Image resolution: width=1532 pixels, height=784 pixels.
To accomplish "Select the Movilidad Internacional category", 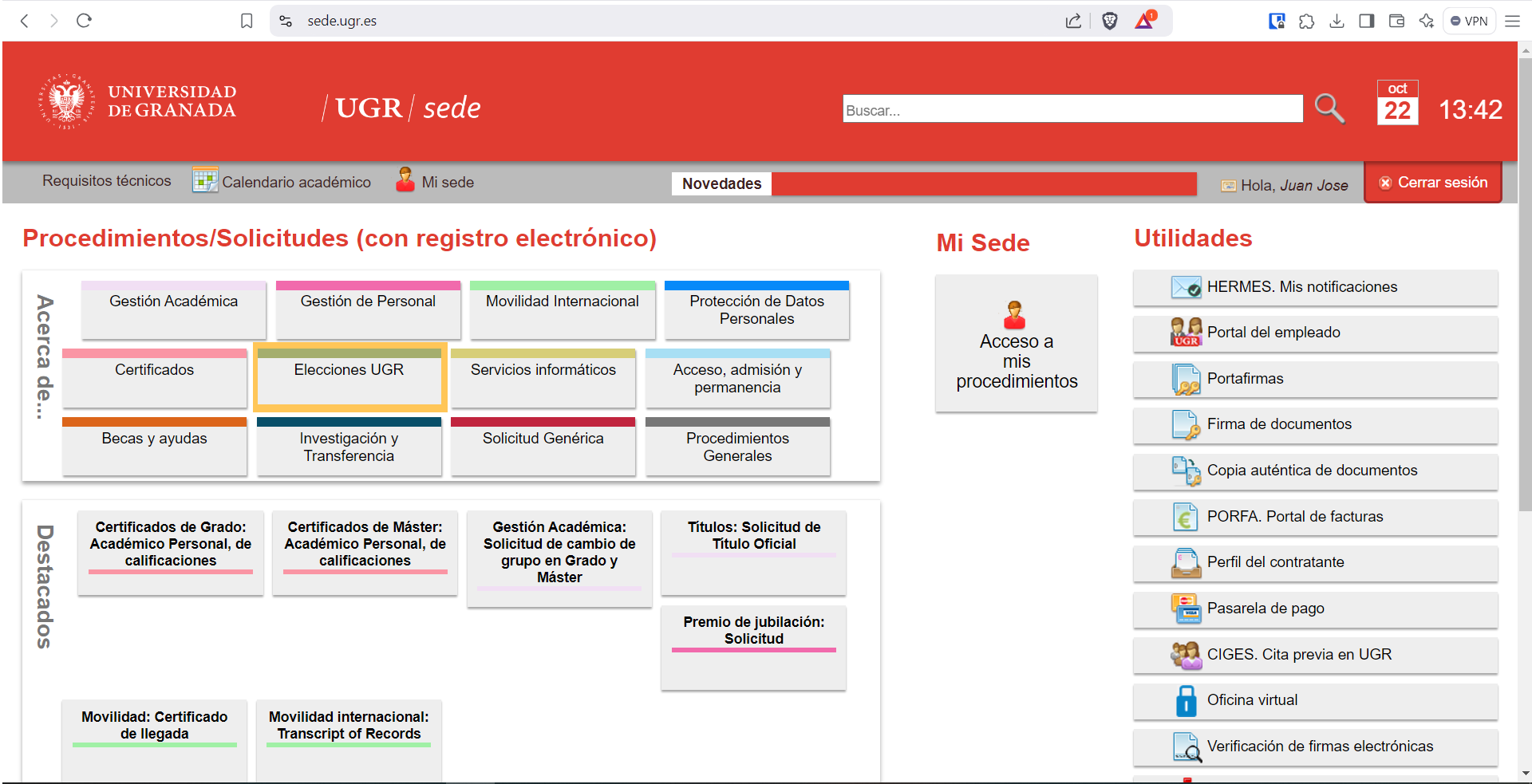I will tap(563, 309).
